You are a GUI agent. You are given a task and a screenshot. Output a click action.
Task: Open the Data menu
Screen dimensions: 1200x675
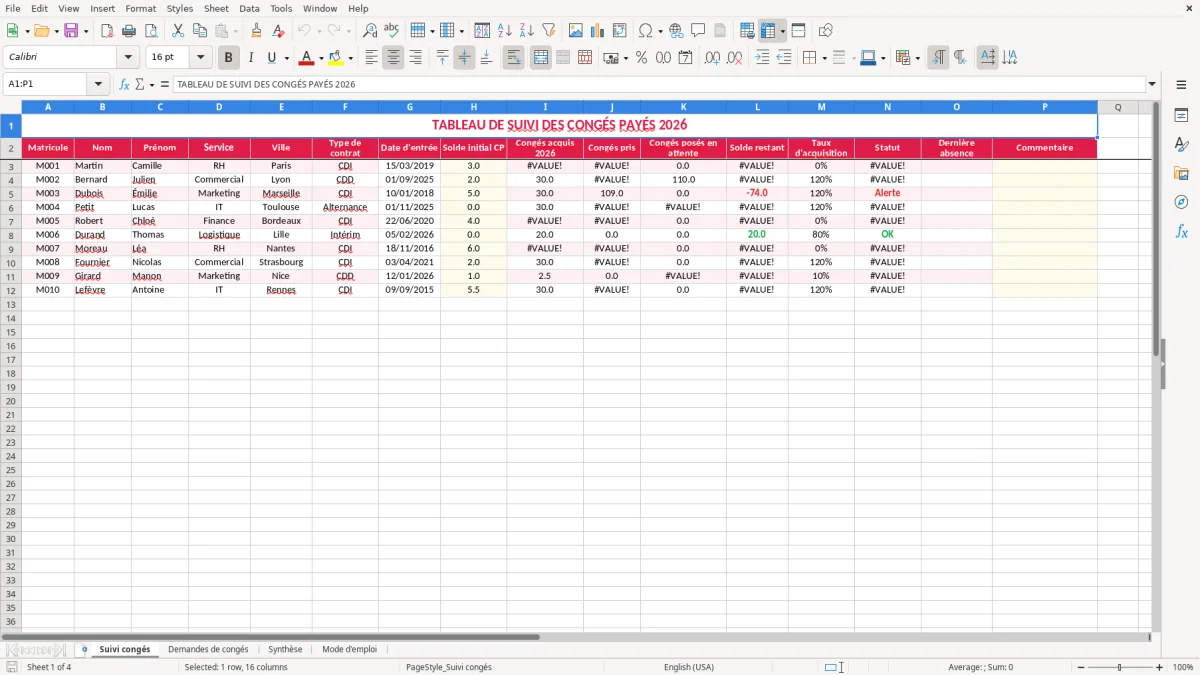coord(249,8)
